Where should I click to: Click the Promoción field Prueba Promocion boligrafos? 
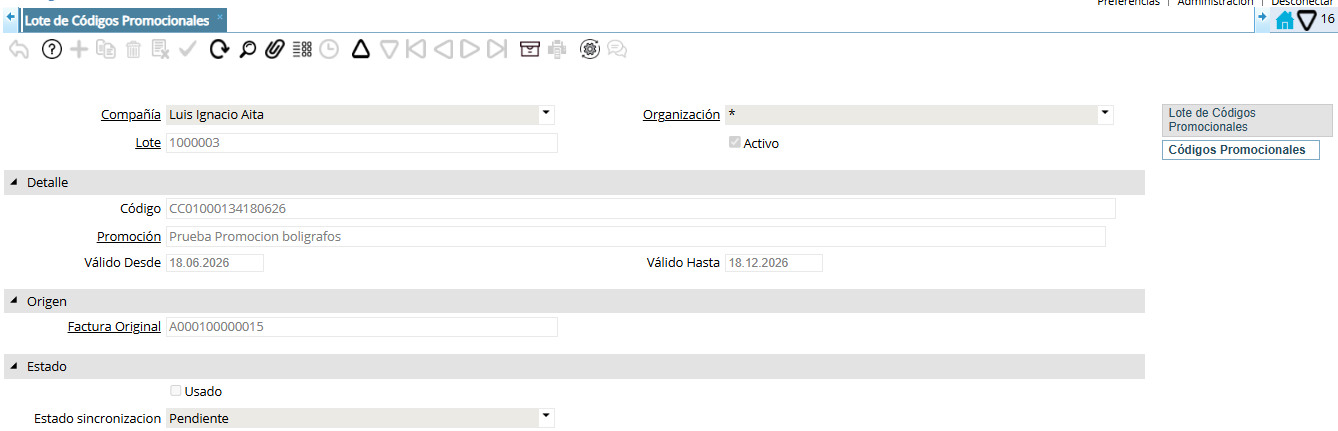635,237
